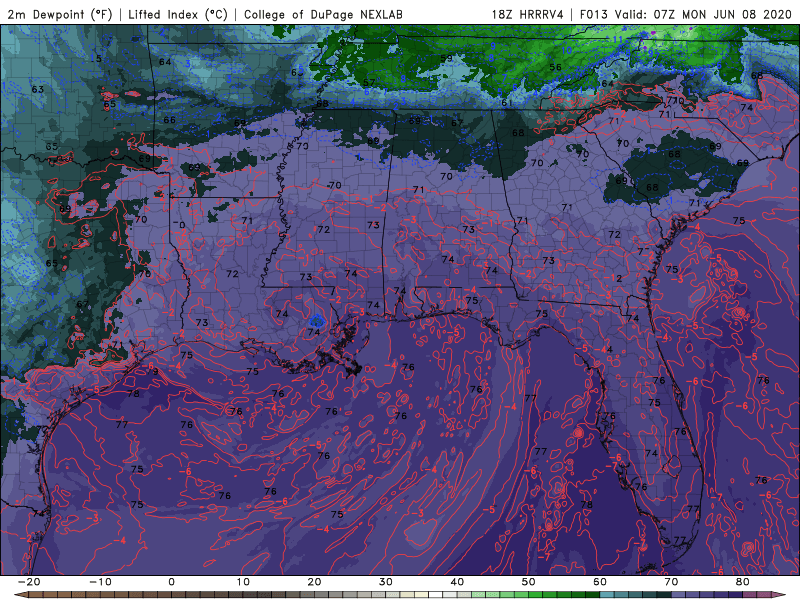Click the red bullseye contour west of Tampa
Screen dimensions: 800x600
578,433
